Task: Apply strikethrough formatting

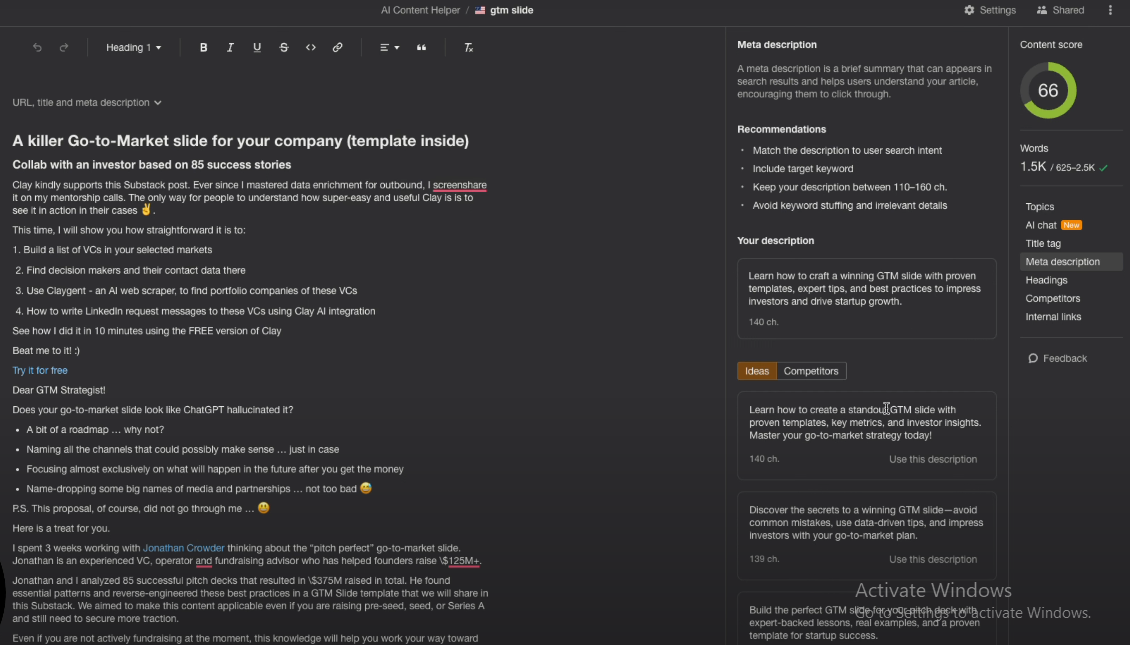Action: coord(284,48)
